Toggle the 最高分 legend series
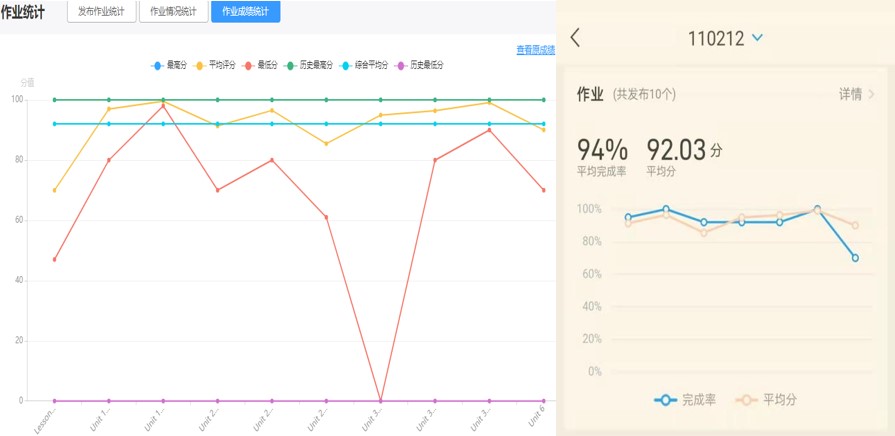Viewport: 895px width, 436px height. pyautogui.click(x=170, y=65)
